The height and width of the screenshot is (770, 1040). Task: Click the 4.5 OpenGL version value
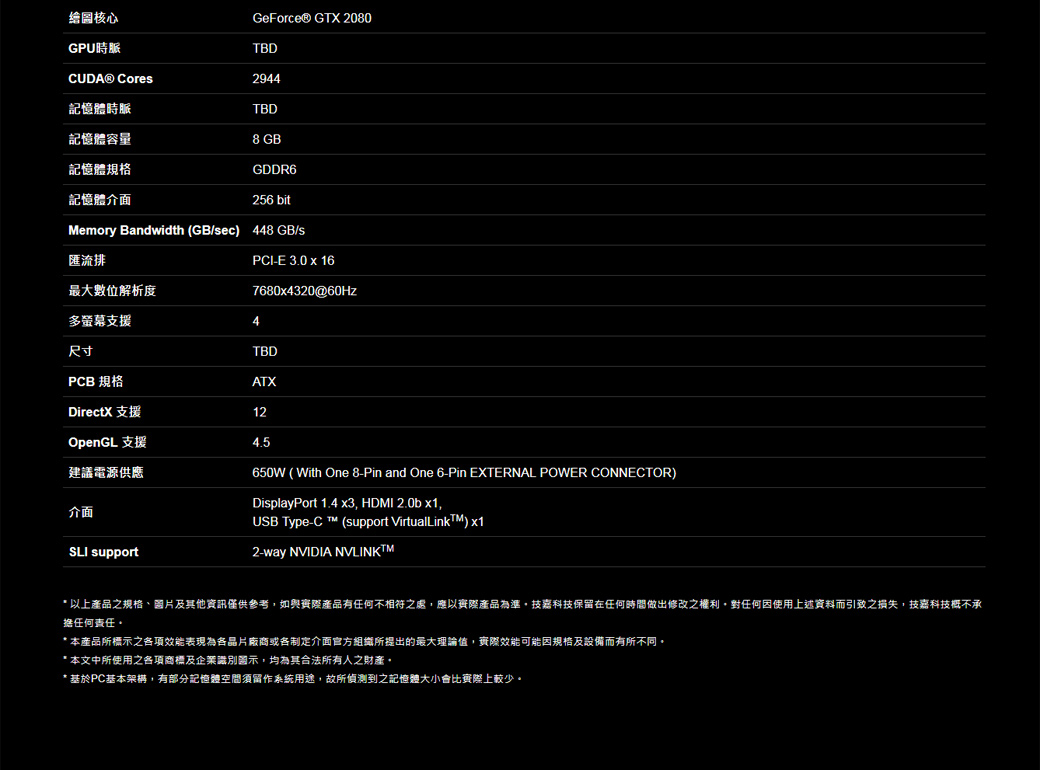click(x=261, y=442)
